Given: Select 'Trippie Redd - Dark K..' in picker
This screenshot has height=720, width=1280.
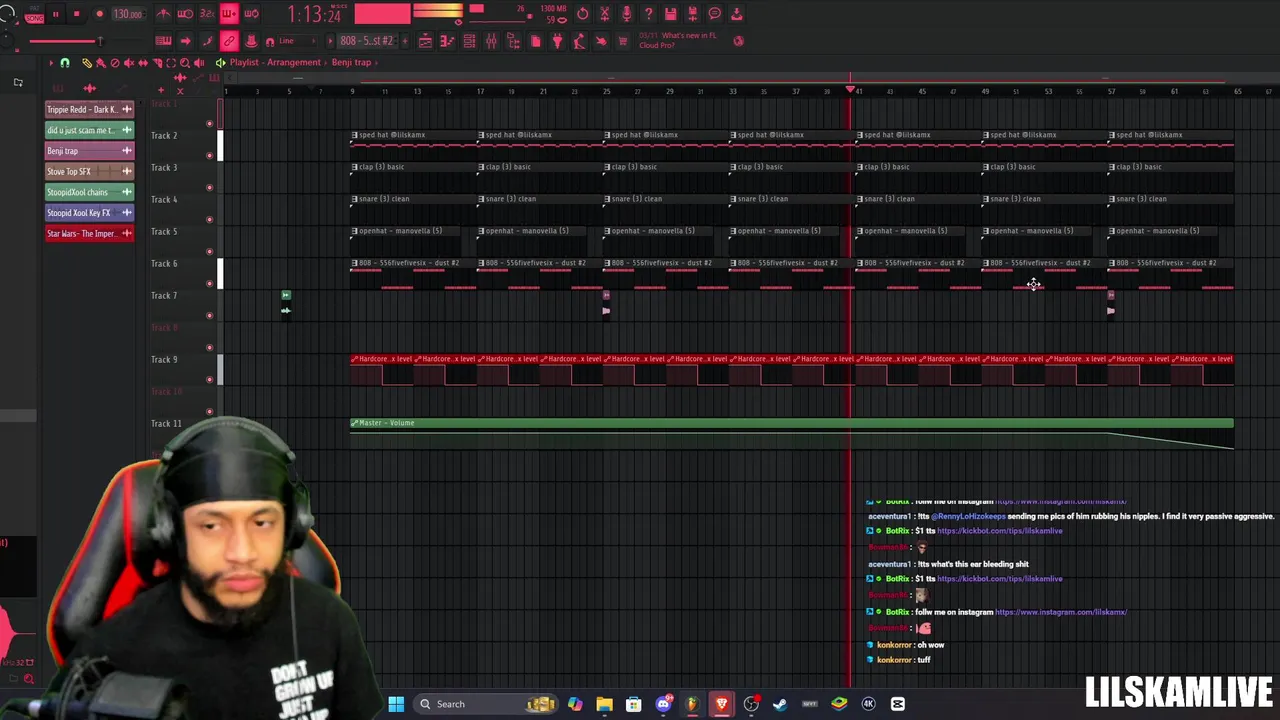Looking at the screenshot, I should point(89,109).
